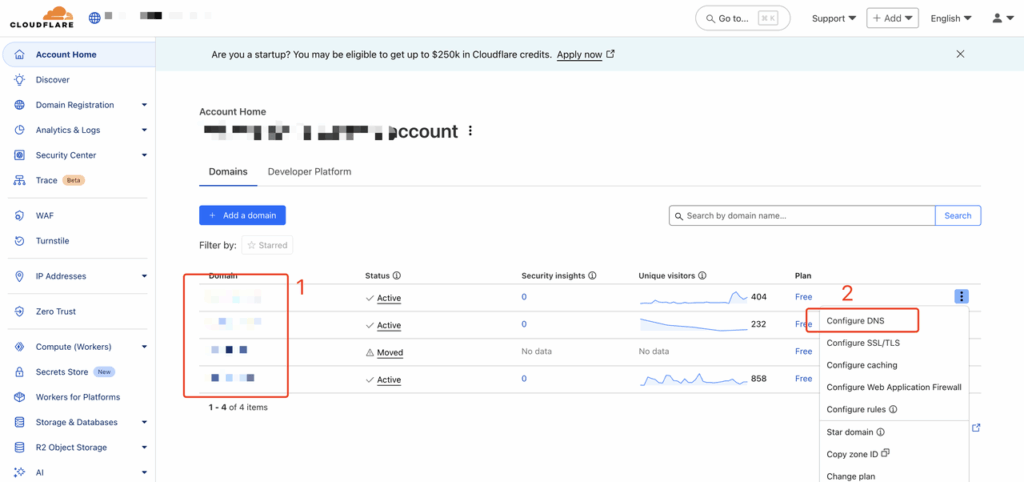Click the Free plan link in second row
Screen dimensions: 1024x482
tap(803, 324)
